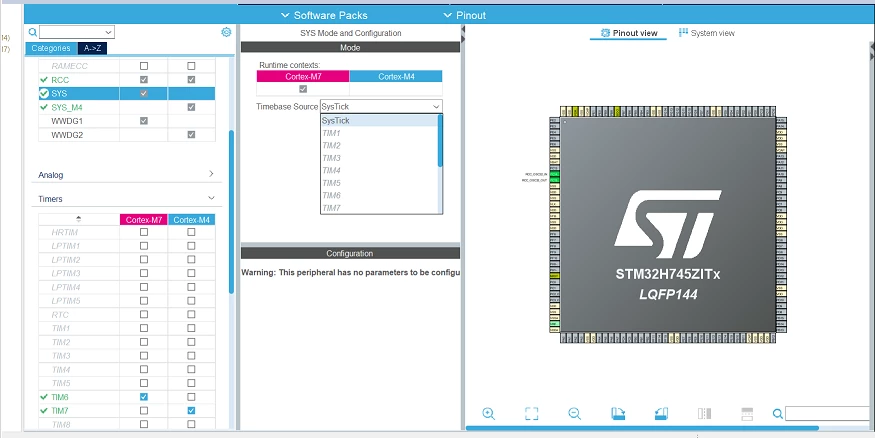
Task: Enable HRTIM for Cortex-M7
Action: click(x=144, y=232)
